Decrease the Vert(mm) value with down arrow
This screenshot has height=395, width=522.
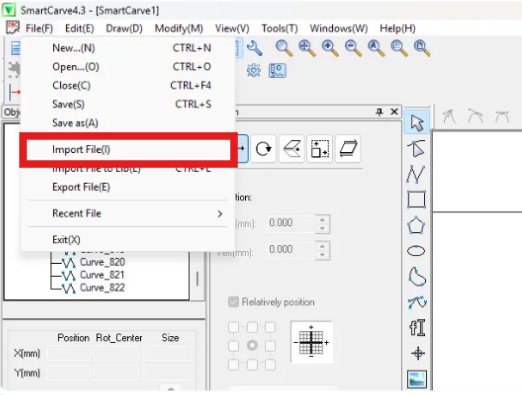pyautogui.click(x=322, y=255)
